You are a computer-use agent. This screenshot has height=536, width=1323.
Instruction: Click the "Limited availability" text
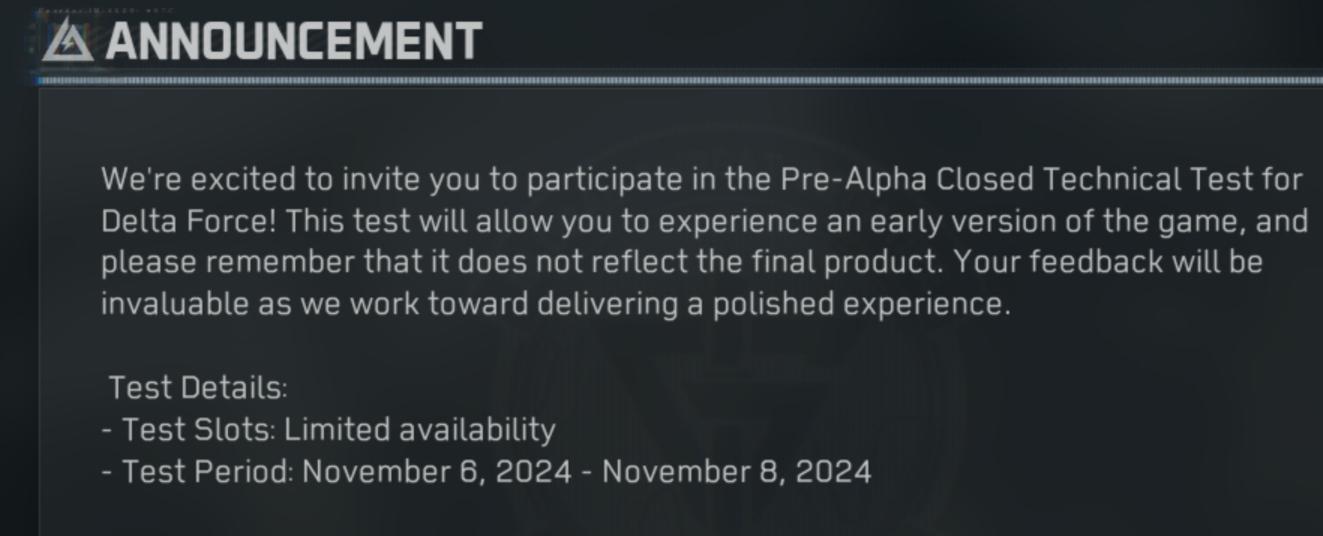click(x=420, y=429)
